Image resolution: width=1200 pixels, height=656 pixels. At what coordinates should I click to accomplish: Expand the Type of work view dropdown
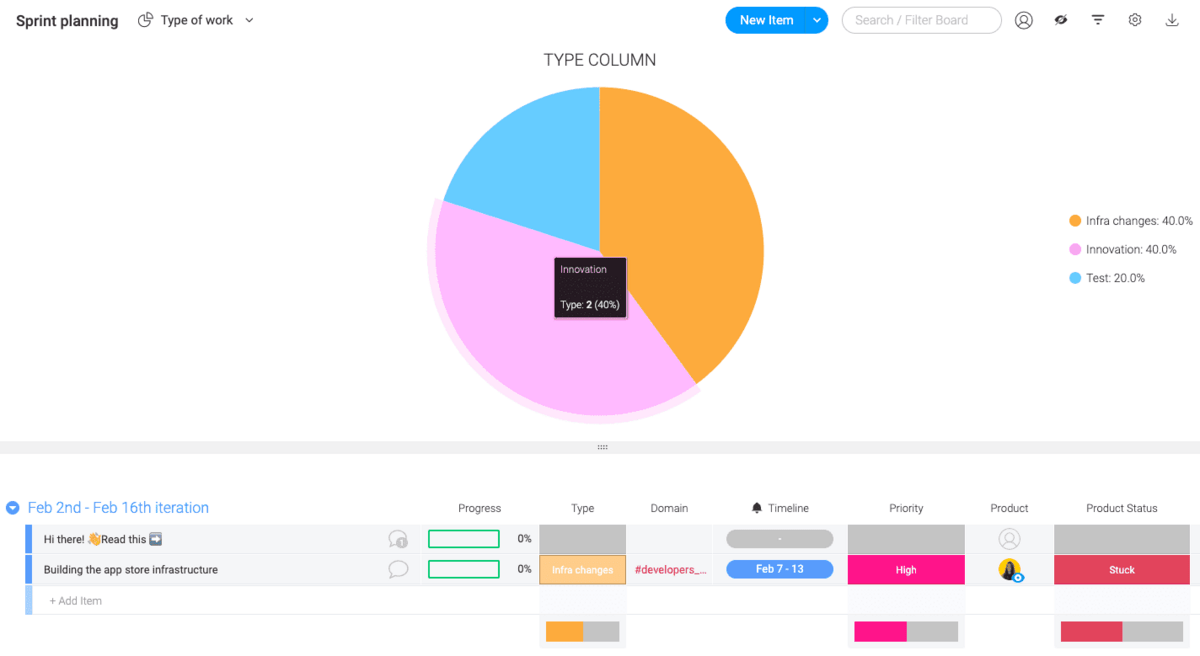point(249,20)
